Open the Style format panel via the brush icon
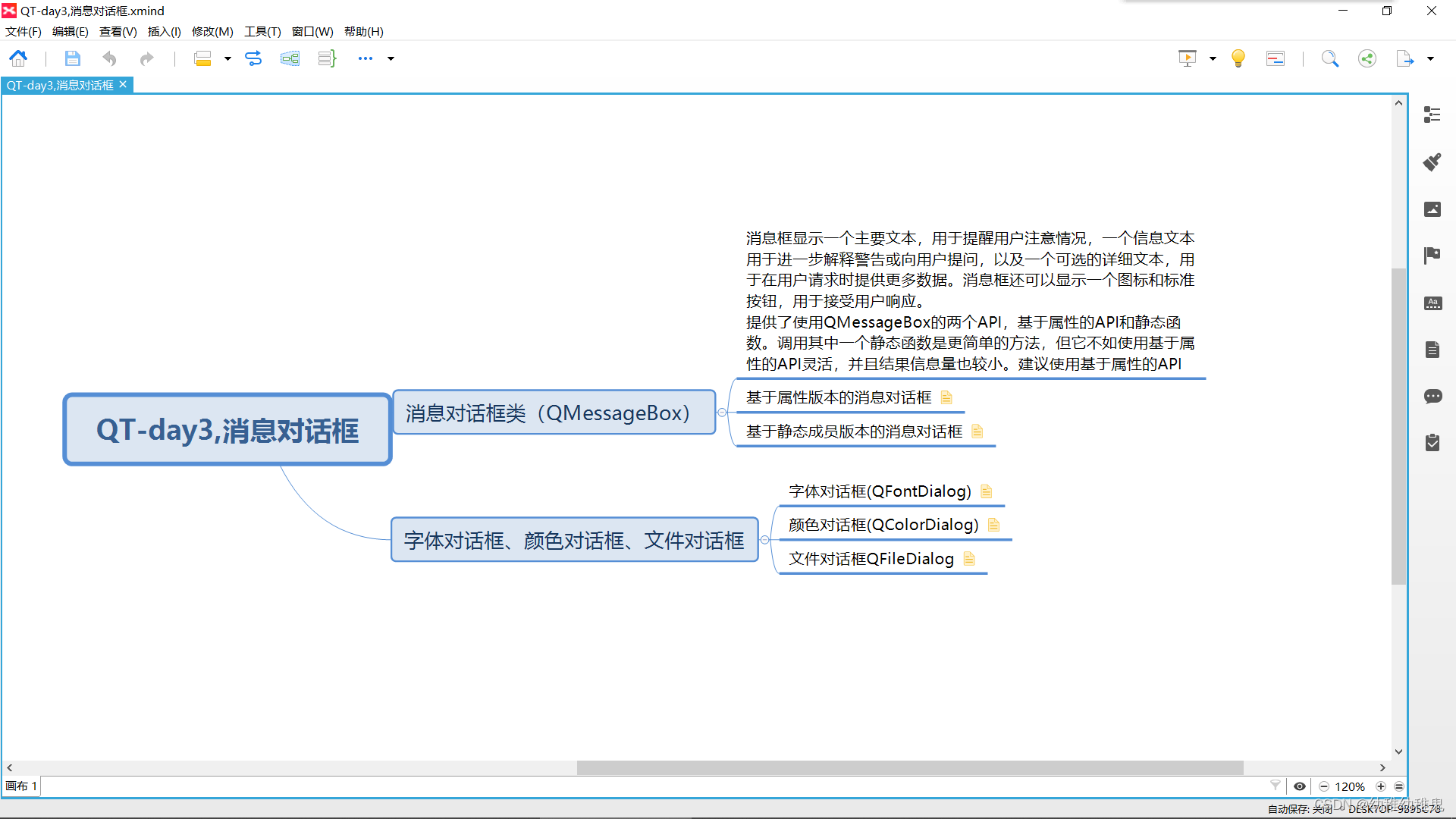This screenshot has width=1456, height=819. click(x=1432, y=162)
